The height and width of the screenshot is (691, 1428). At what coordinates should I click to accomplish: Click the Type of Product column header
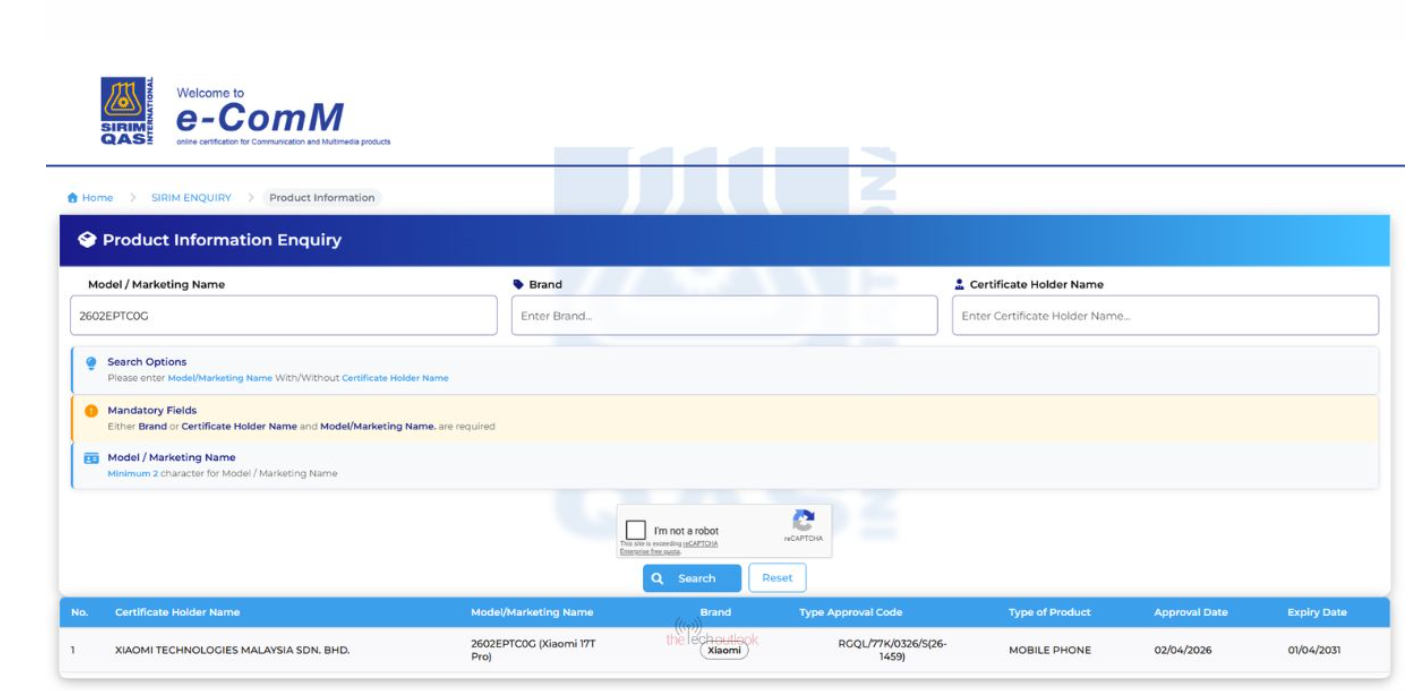[1049, 612]
